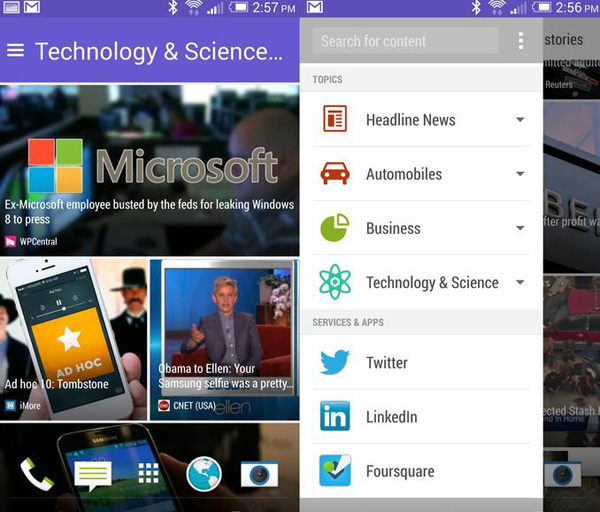This screenshot has height=512, width=600.
Task: Tap the SERVICES & APPS section header
Action: coord(348,322)
